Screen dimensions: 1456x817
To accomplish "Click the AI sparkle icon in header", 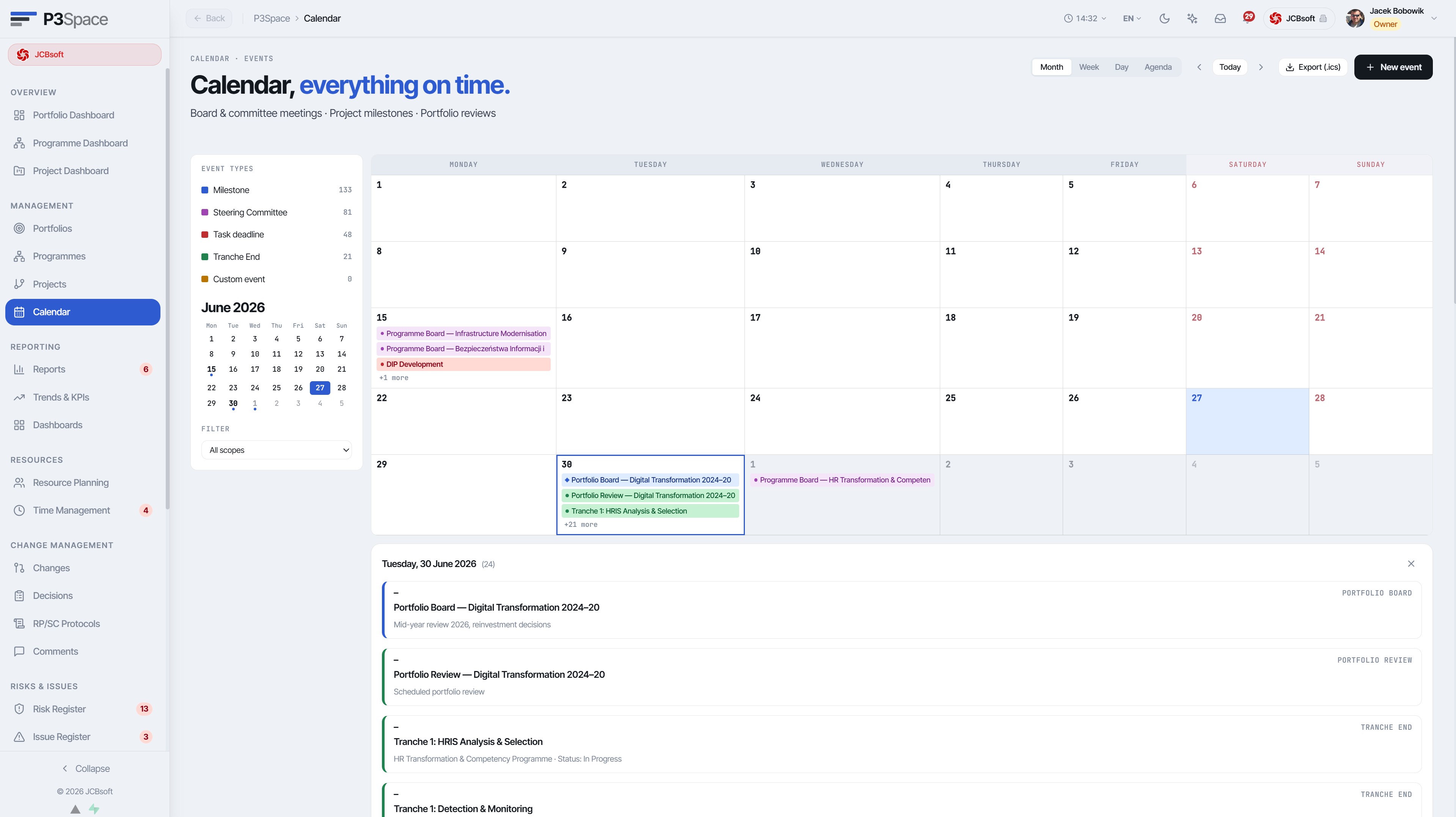I will 1192,19.
